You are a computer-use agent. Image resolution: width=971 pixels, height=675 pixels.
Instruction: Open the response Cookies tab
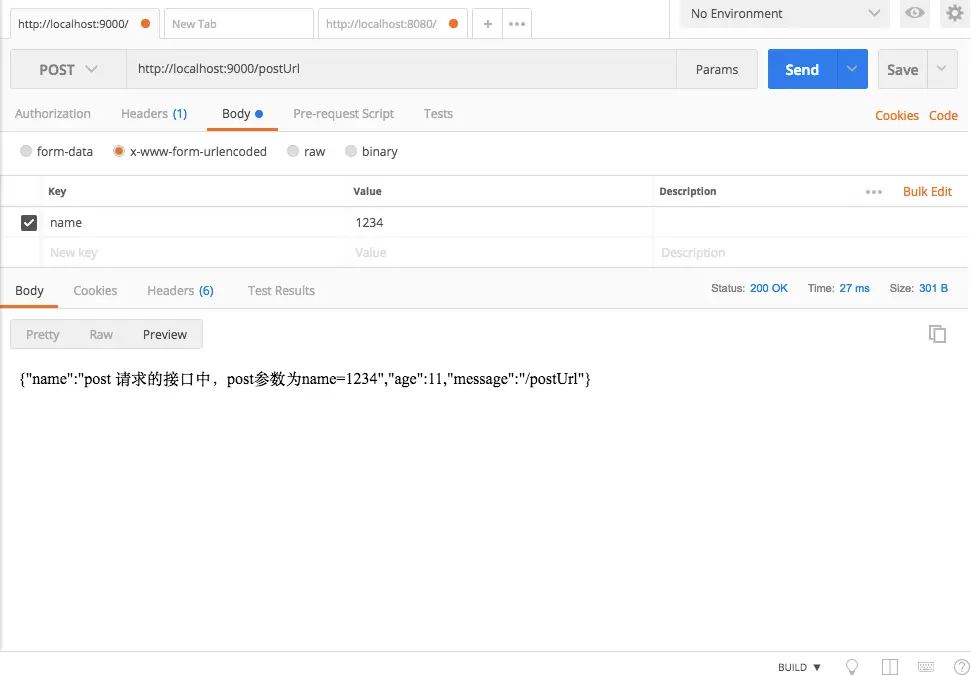(95, 290)
